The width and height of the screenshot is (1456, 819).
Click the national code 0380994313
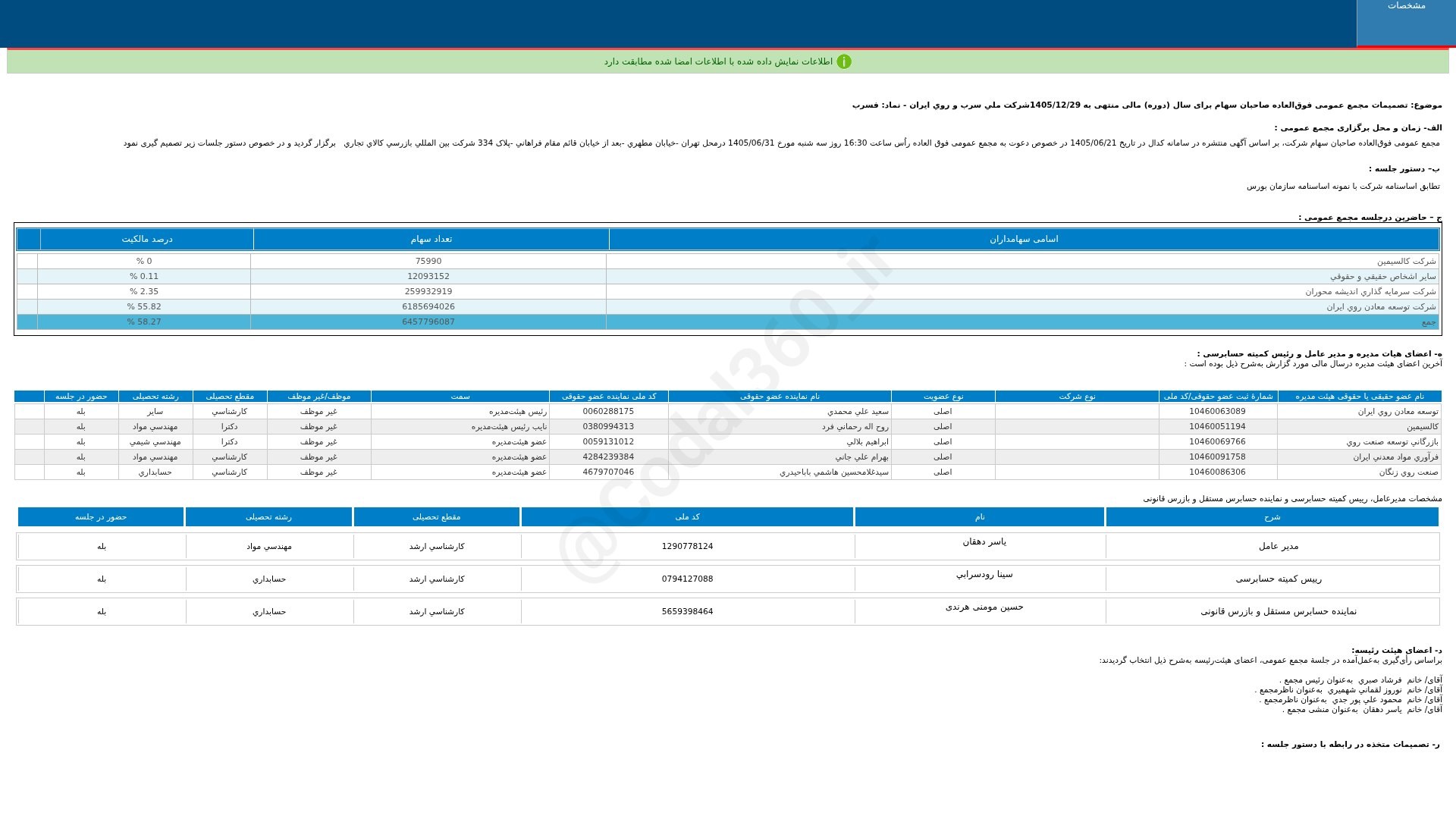(608, 427)
